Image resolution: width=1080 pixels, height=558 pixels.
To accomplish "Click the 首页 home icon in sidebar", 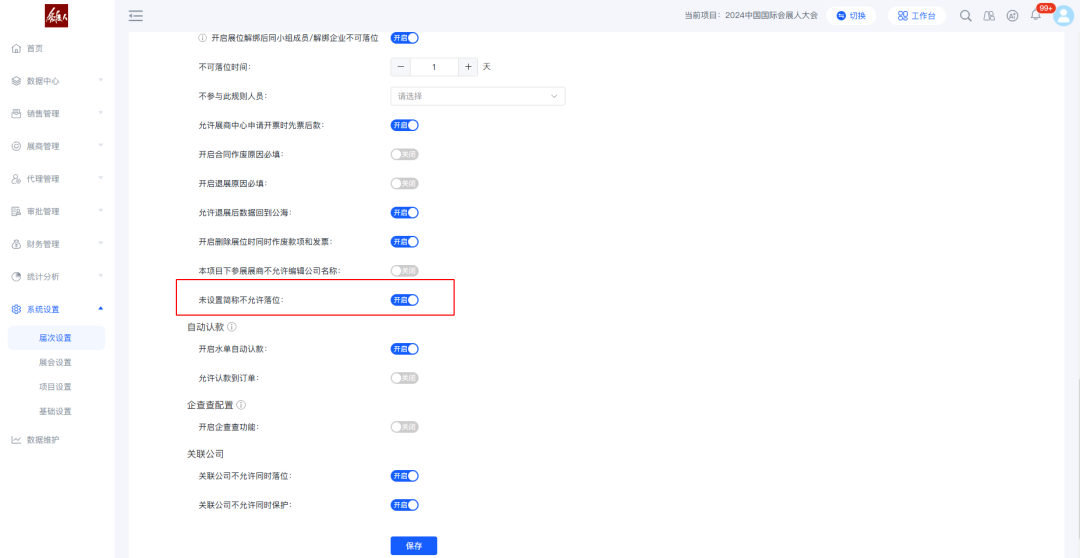I will (x=16, y=48).
